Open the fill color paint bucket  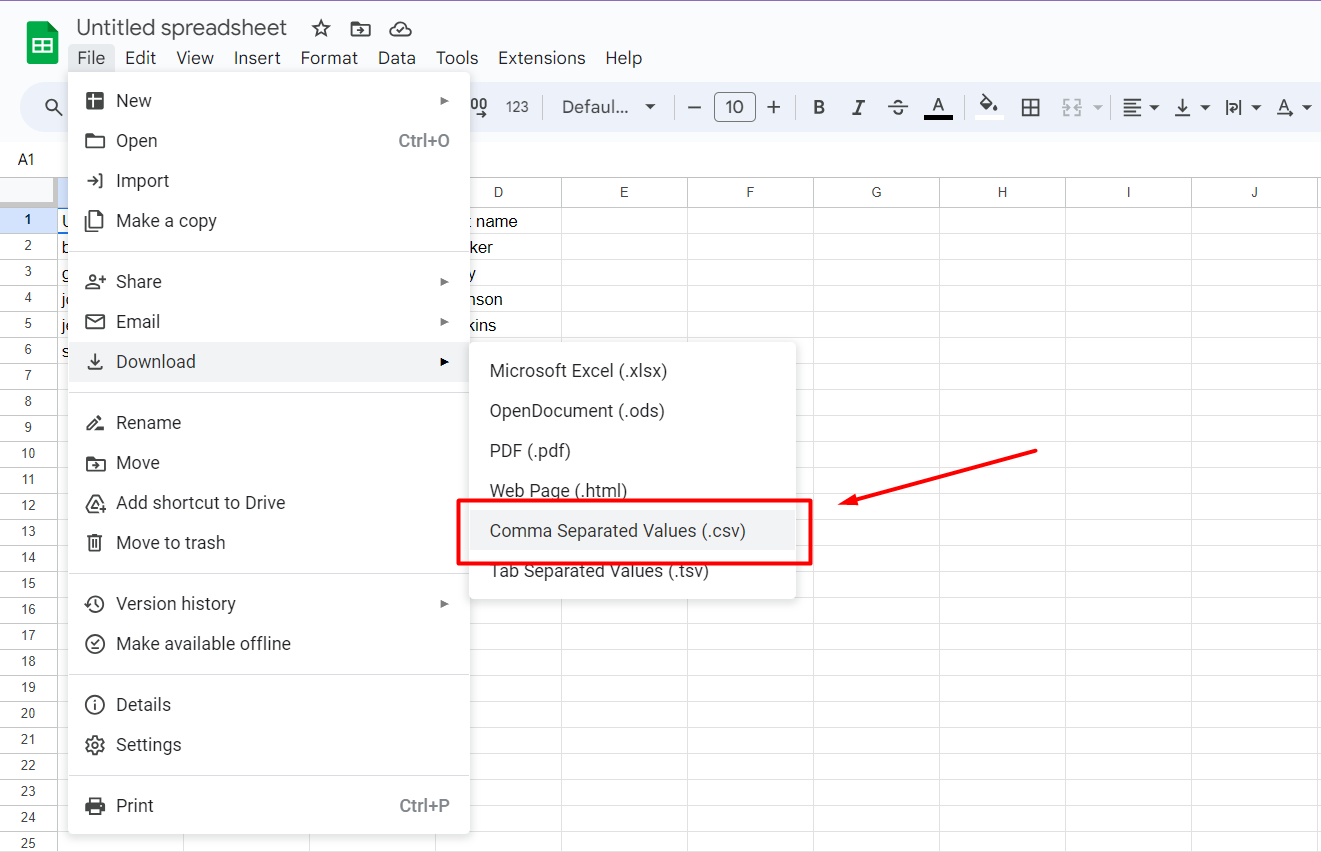pyautogui.click(x=988, y=107)
